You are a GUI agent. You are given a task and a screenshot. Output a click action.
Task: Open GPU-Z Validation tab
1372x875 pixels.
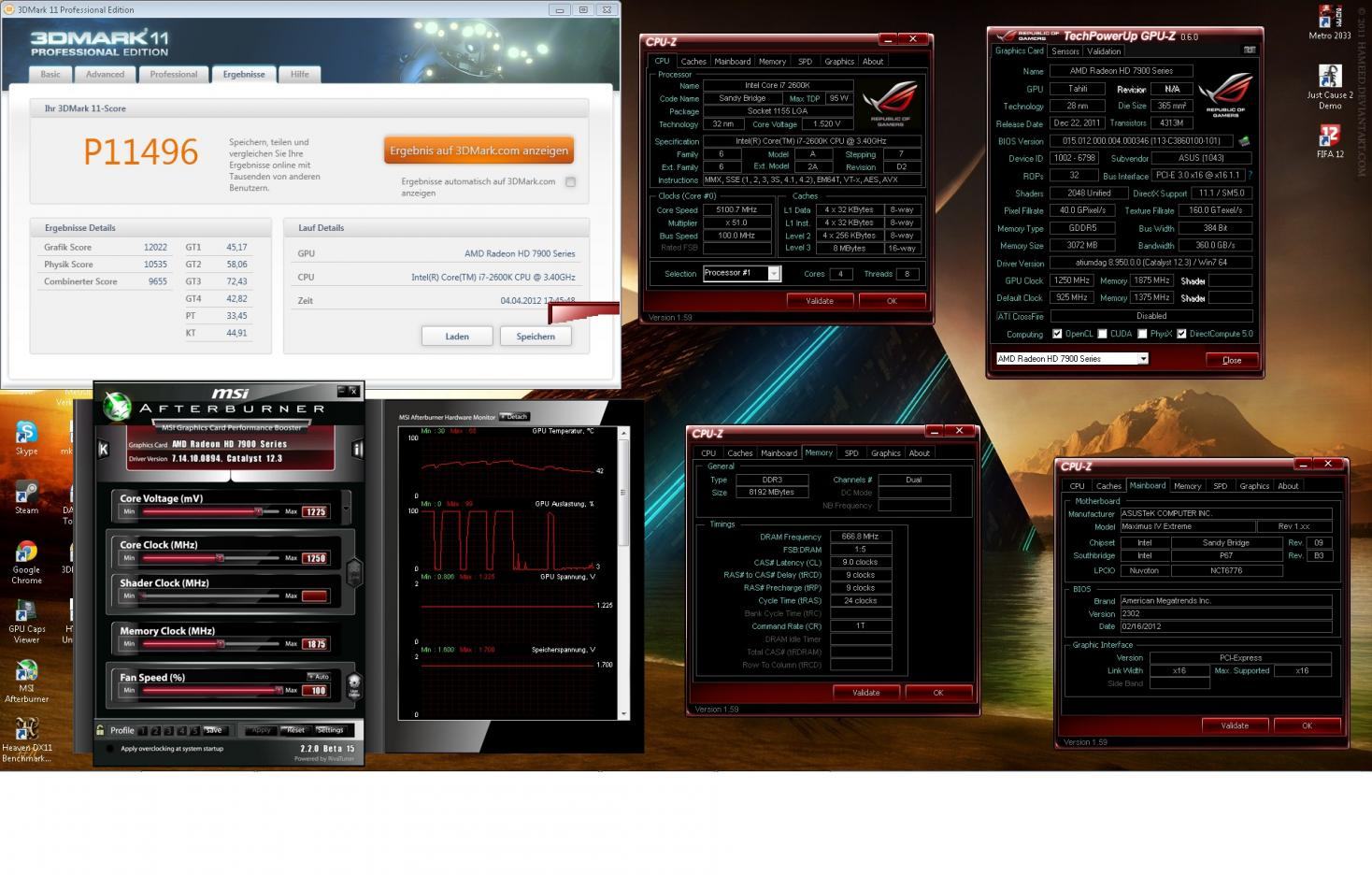1104,51
